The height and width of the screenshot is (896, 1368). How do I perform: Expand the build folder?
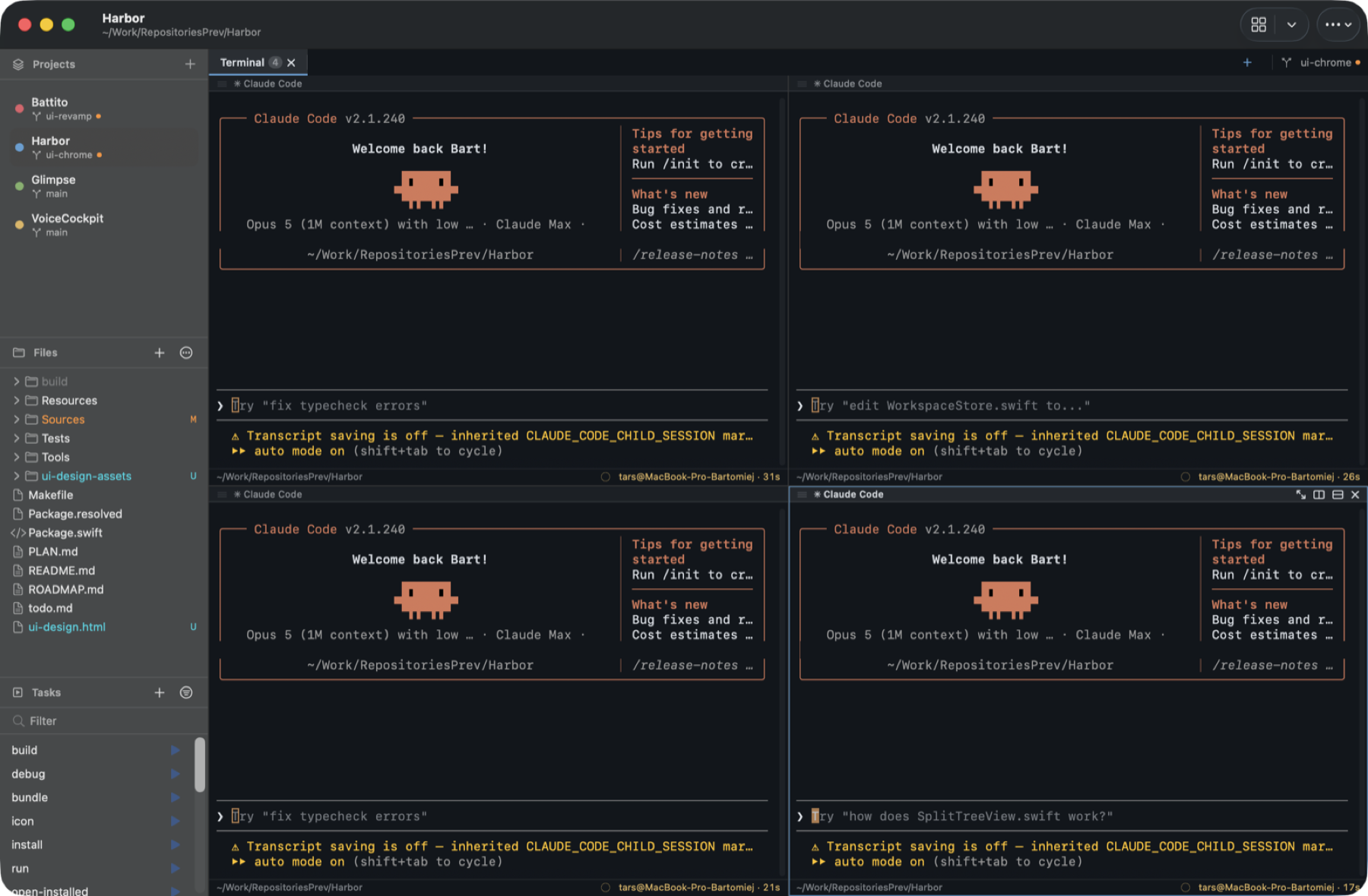(x=17, y=382)
